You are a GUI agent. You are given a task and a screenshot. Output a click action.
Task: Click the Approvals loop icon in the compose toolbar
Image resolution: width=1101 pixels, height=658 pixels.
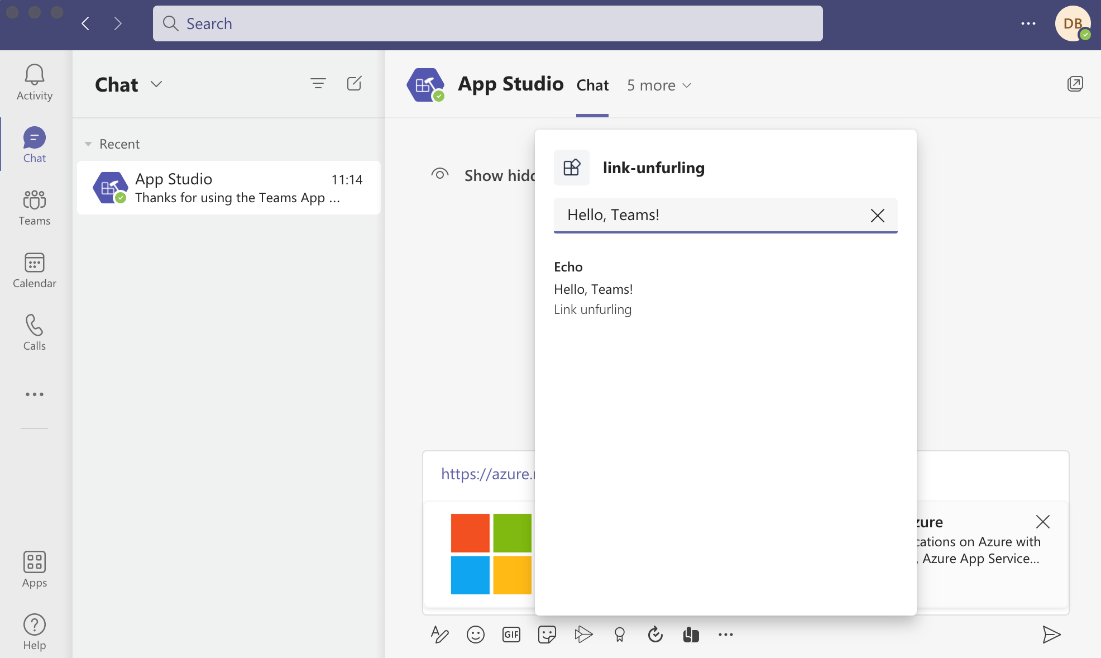(x=655, y=635)
